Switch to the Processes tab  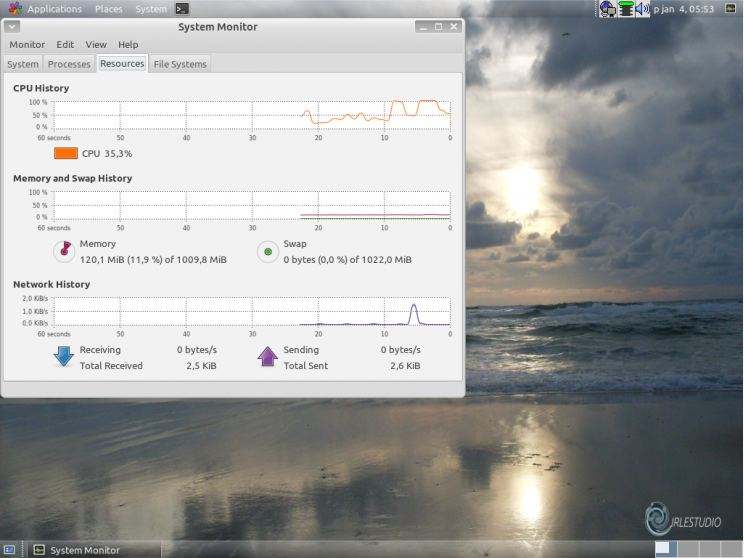pyautogui.click(x=69, y=64)
